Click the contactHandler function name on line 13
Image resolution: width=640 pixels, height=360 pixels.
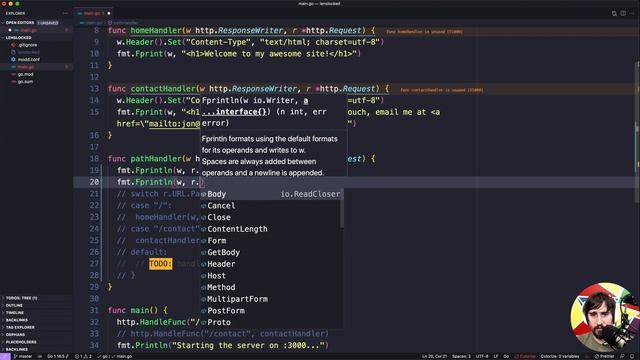(163, 89)
